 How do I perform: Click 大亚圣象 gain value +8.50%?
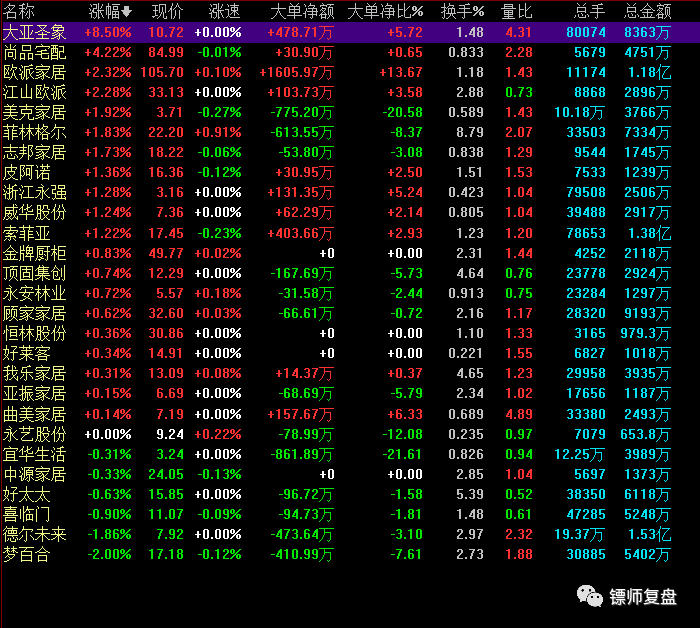point(108,32)
